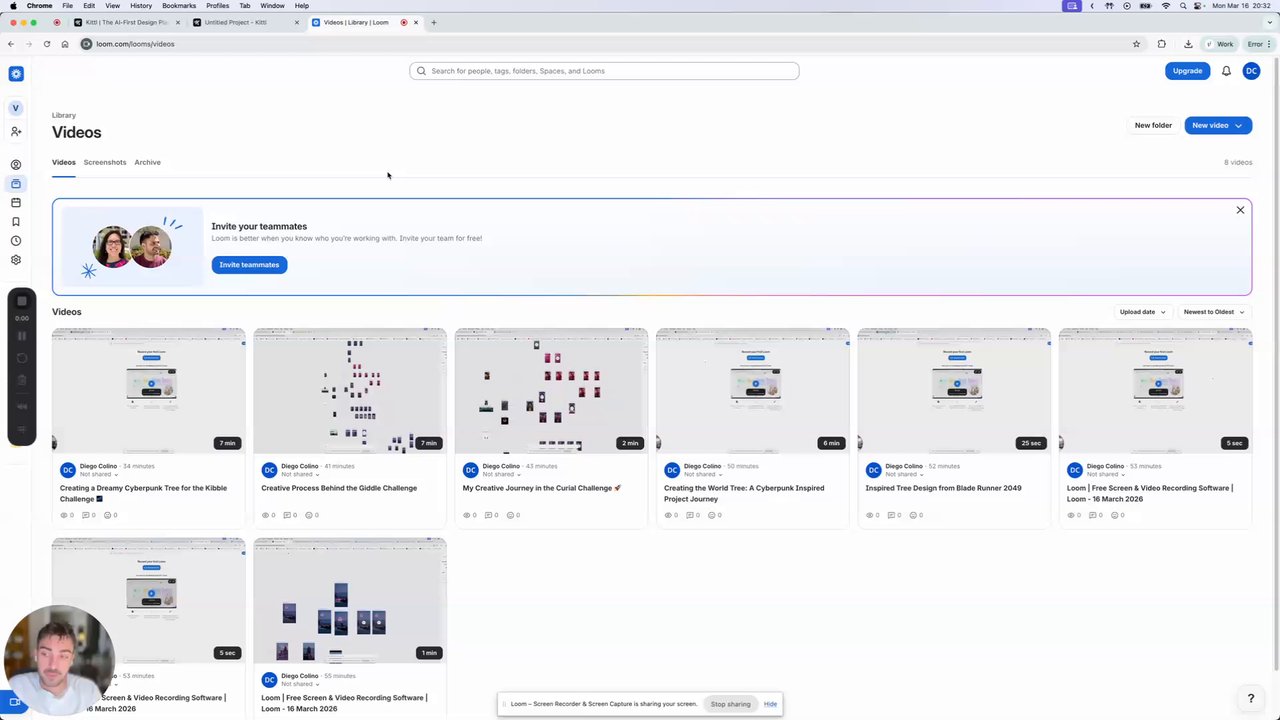Open macOS Wi-Fi menu icon
This screenshot has width=1280, height=720.
point(1166,6)
